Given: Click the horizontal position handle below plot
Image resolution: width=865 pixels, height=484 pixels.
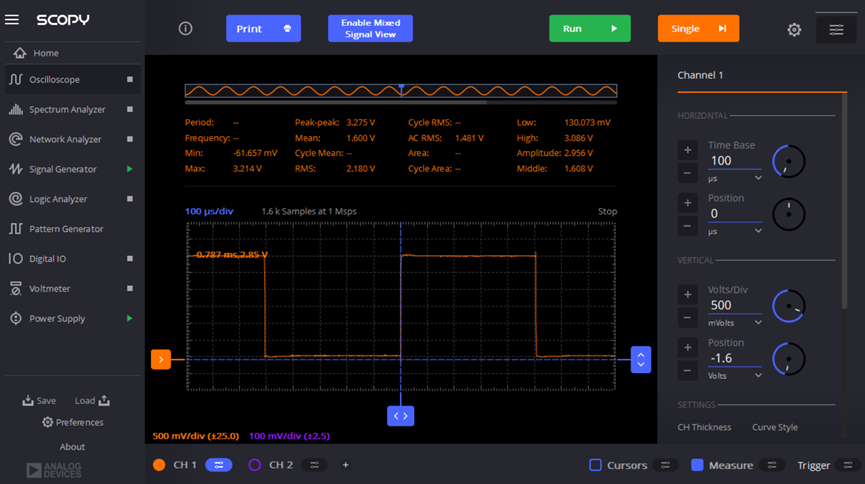Looking at the screenshot, I should tap(401, 416).
